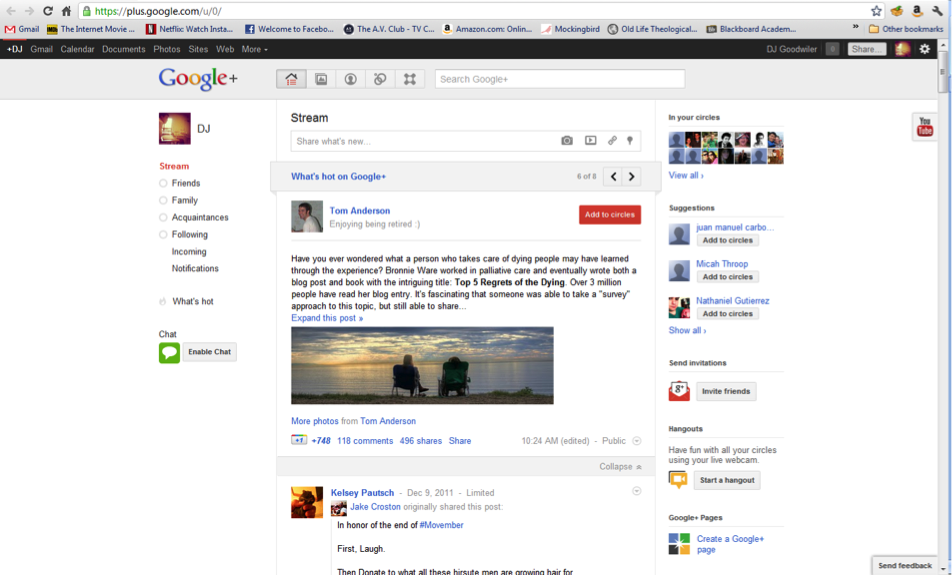Open Notifications in left sidebar
The width and height of the screenshot is (952, 575).
pos(195,268)
